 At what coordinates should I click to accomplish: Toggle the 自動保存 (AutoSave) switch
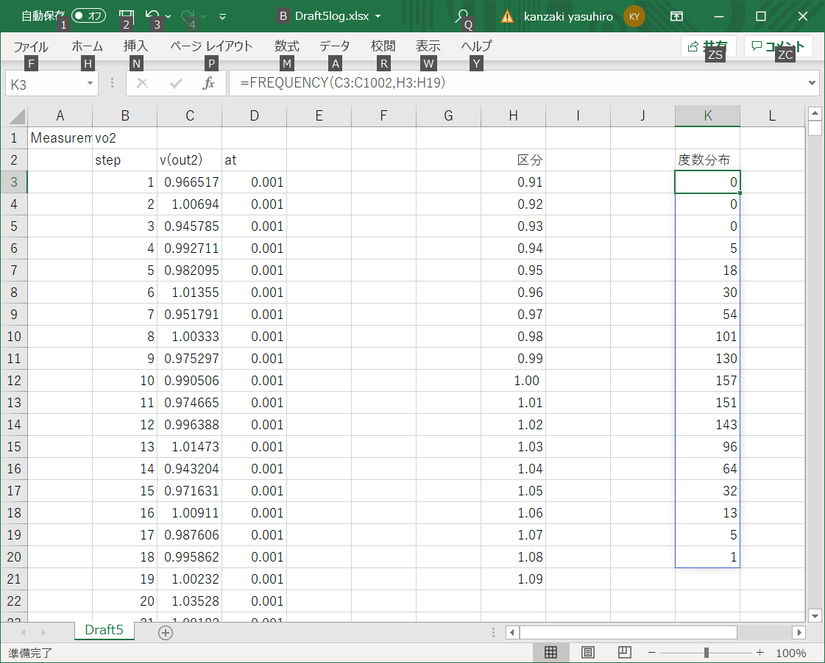[x=88, y=16]
